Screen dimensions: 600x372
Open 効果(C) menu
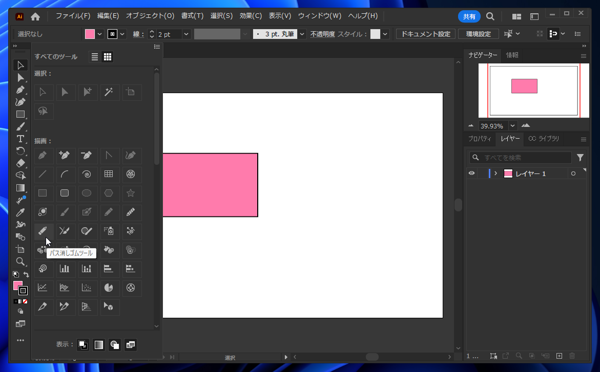(x=251, y=16)
